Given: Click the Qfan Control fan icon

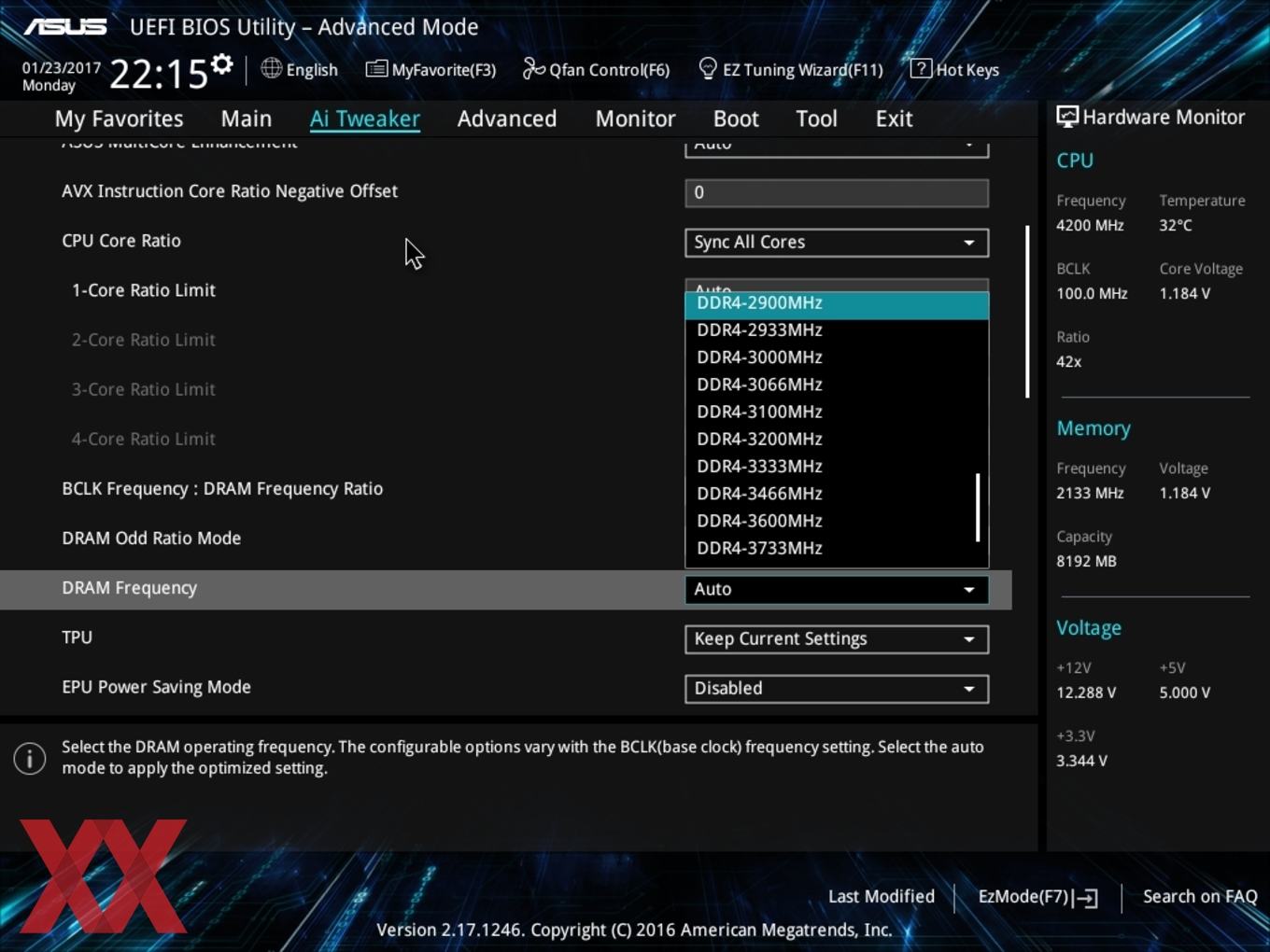Looking at the screenshot, I should pos(533,68).
